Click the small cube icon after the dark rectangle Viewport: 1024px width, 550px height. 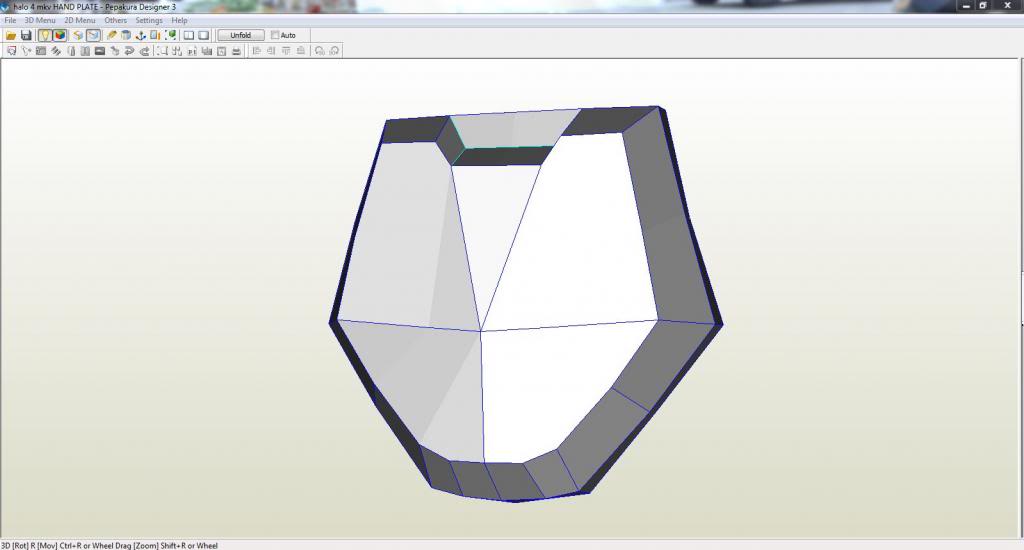click(115, 51)
